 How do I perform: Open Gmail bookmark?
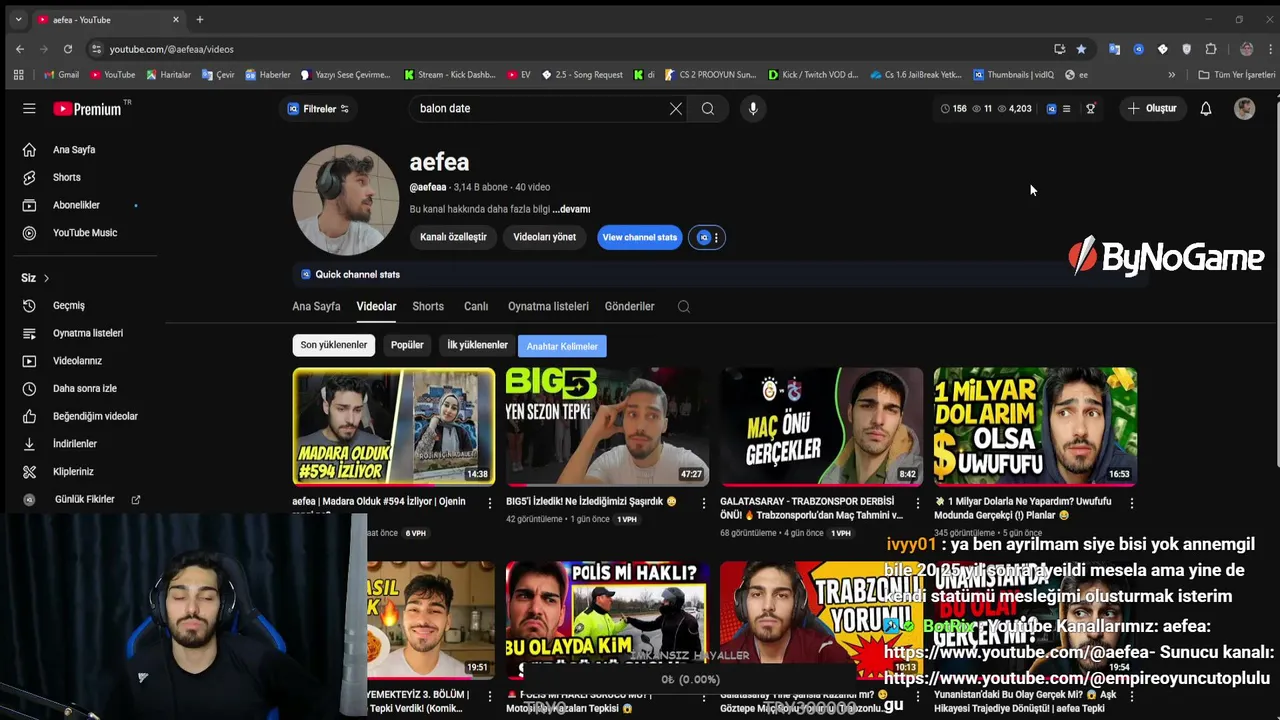61,75
